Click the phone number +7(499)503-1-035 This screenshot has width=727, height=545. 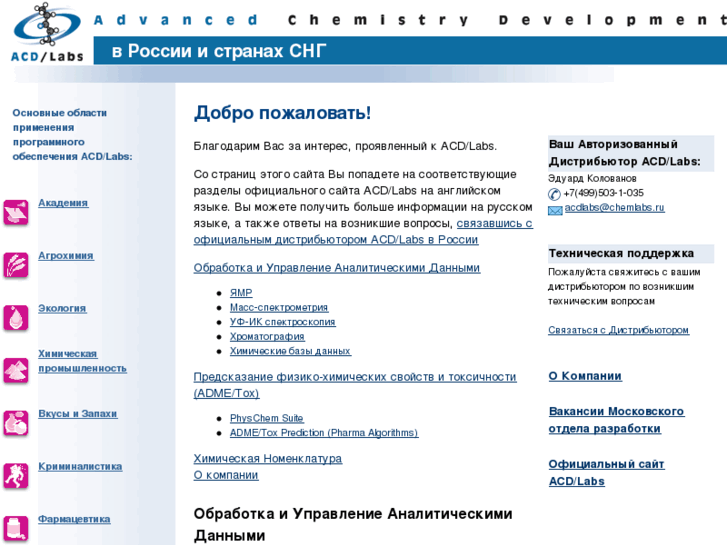tap(603, 193)
